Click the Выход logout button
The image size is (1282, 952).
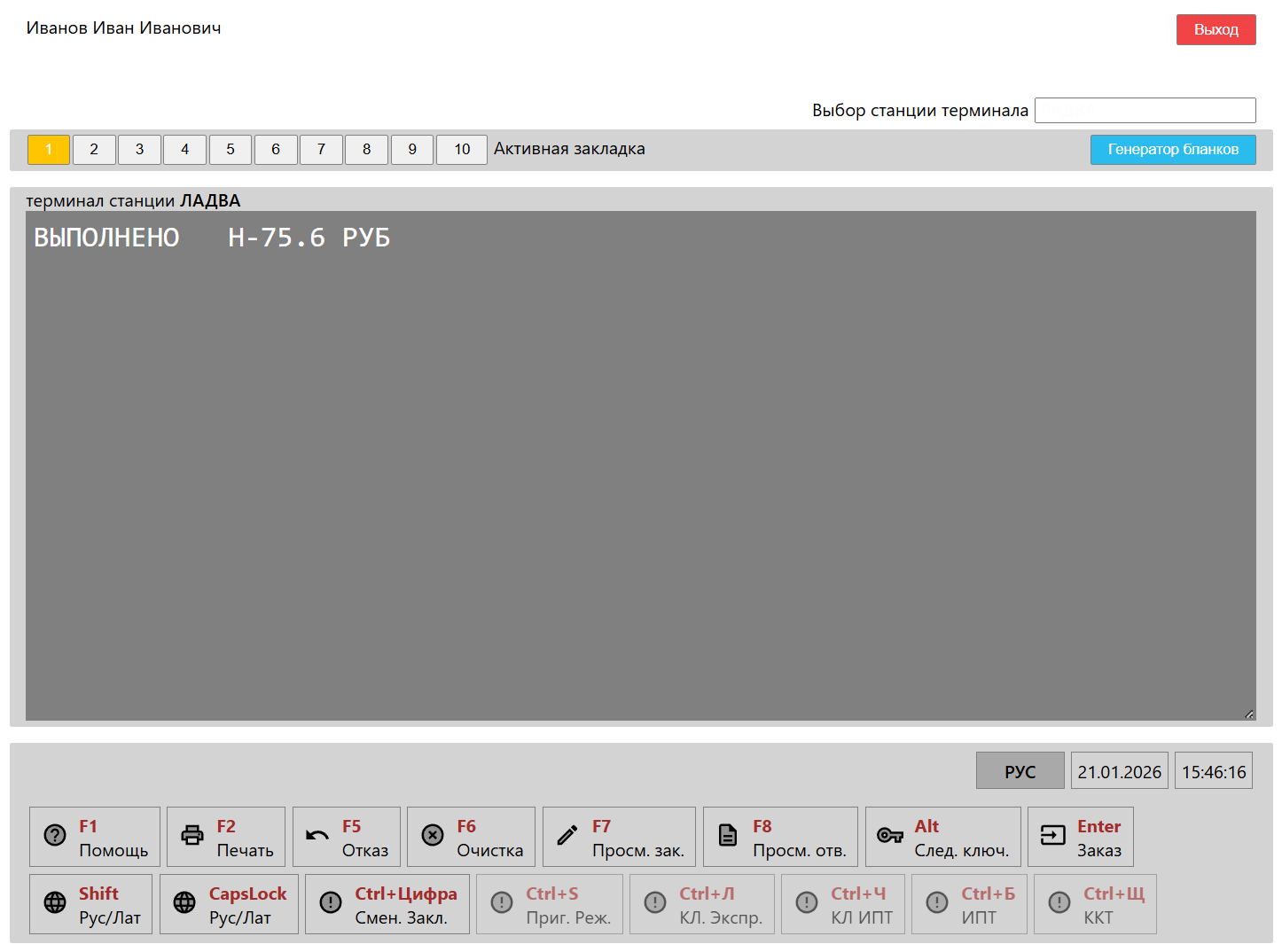[1216, 30]
